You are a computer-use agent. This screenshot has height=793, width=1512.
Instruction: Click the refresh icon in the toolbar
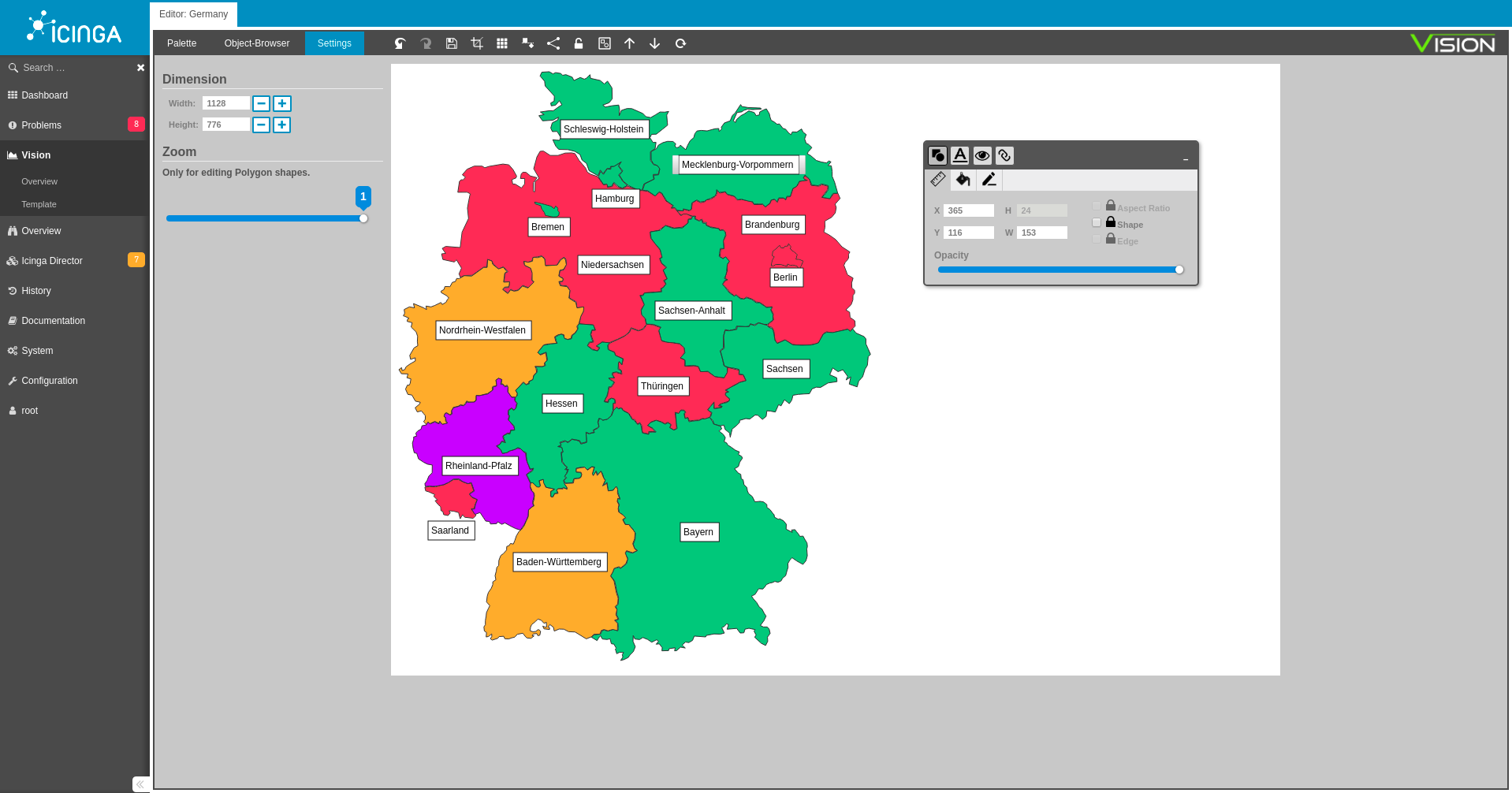pyautogui.click(x=680, y=43)
